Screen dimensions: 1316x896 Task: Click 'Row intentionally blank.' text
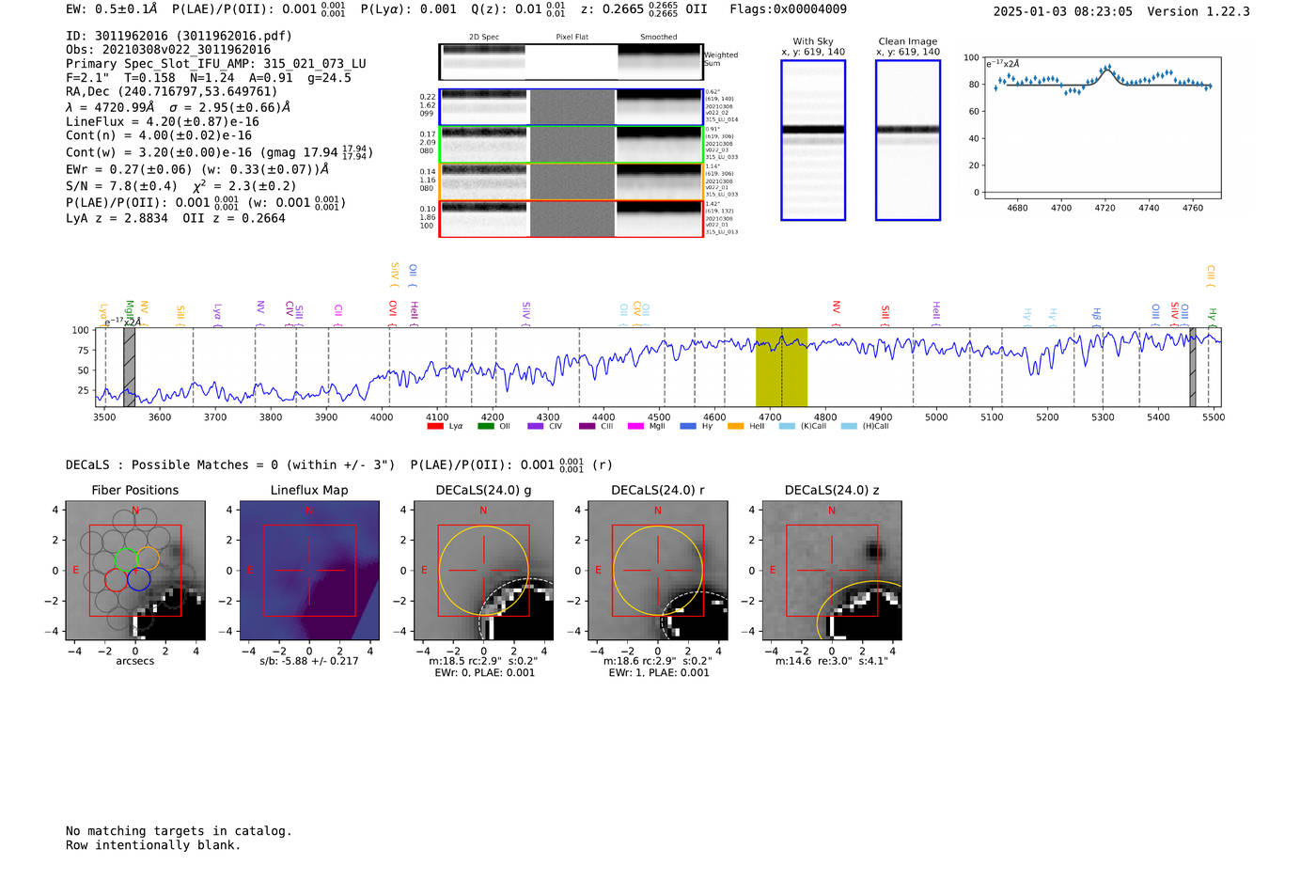click(153, 845)
